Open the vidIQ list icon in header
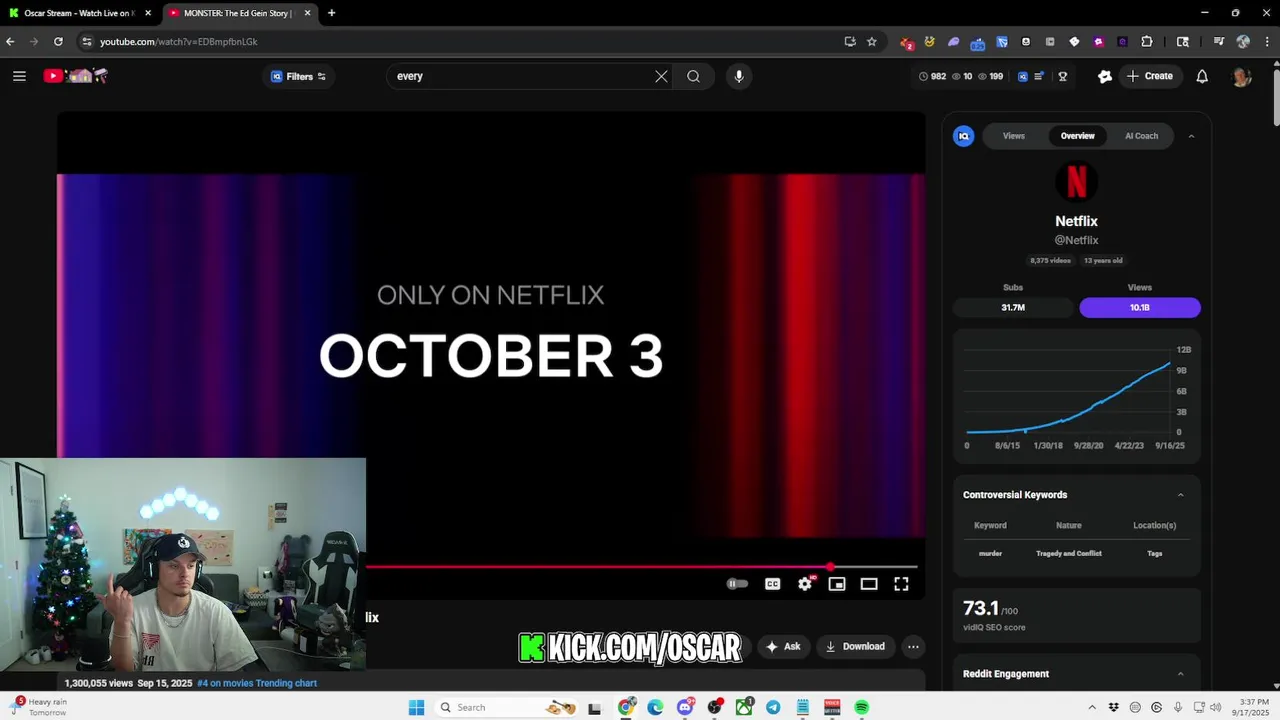 (1039, 76)
